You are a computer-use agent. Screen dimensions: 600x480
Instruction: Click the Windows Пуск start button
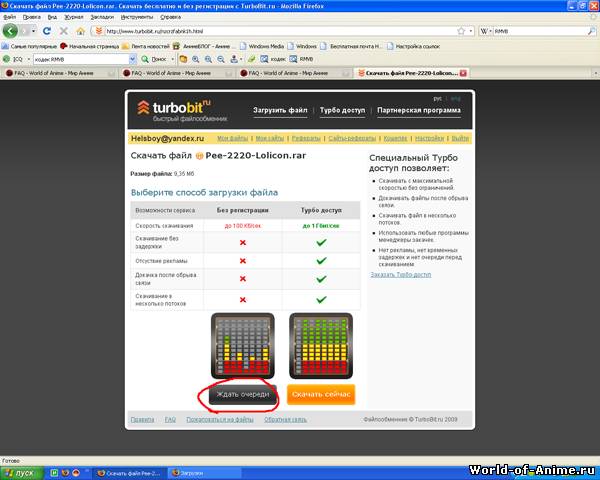[x=21, y=473]
